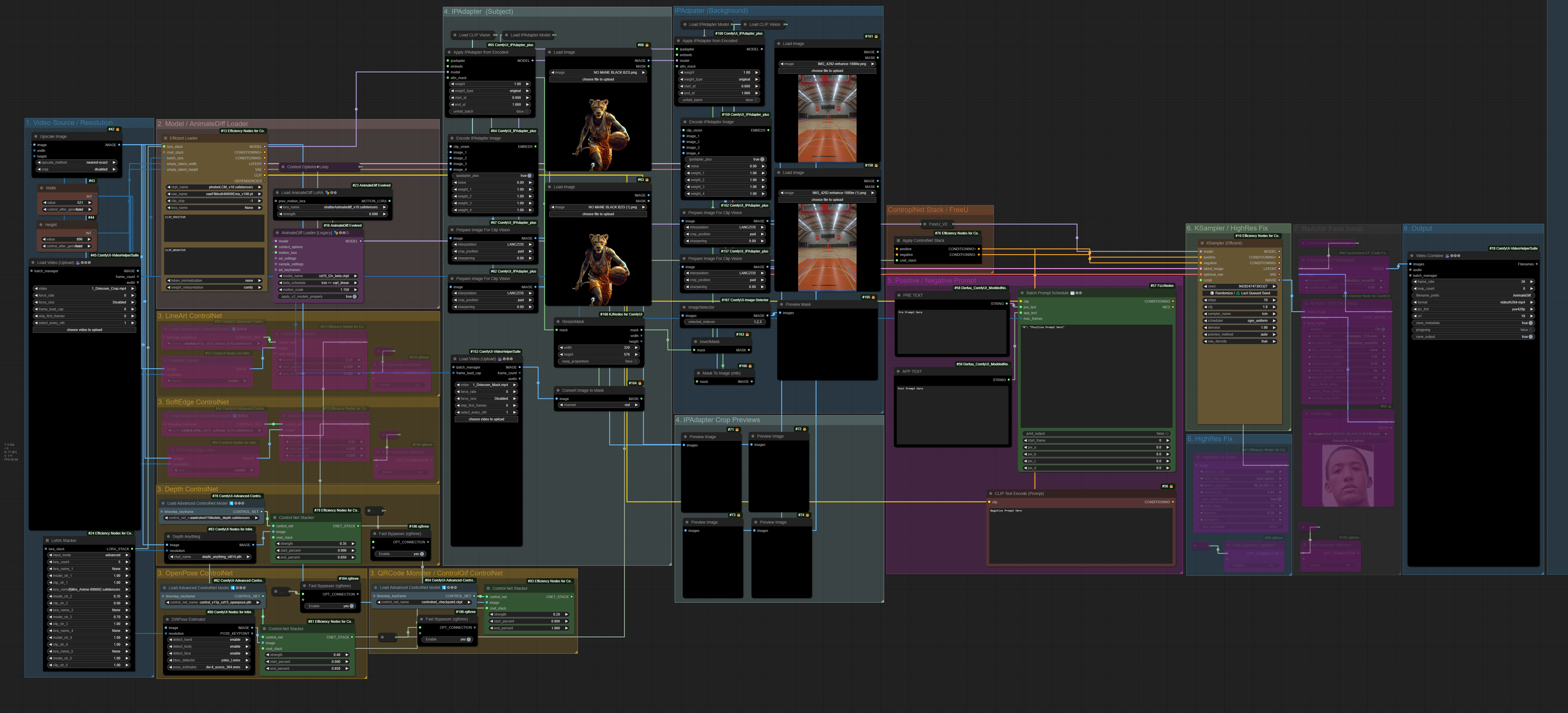
Task: Collapse the Upscale Image node via its title dot
Action: coord(35,136)
